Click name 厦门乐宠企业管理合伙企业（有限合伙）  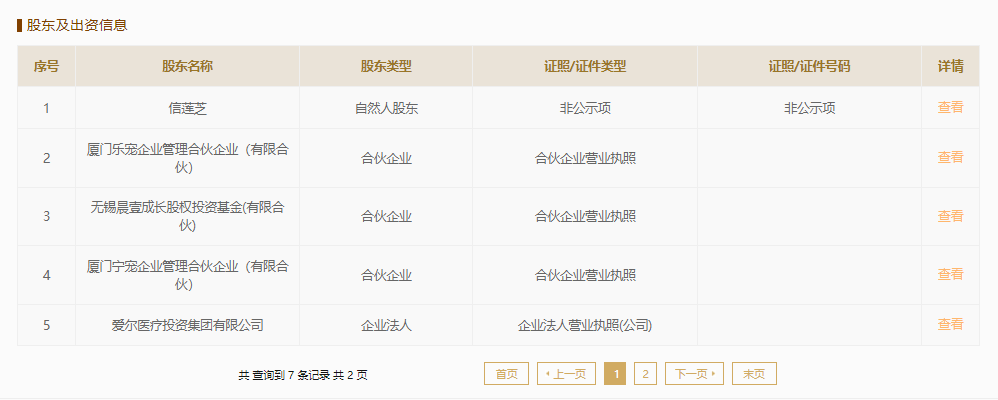(x=188, y=158)
